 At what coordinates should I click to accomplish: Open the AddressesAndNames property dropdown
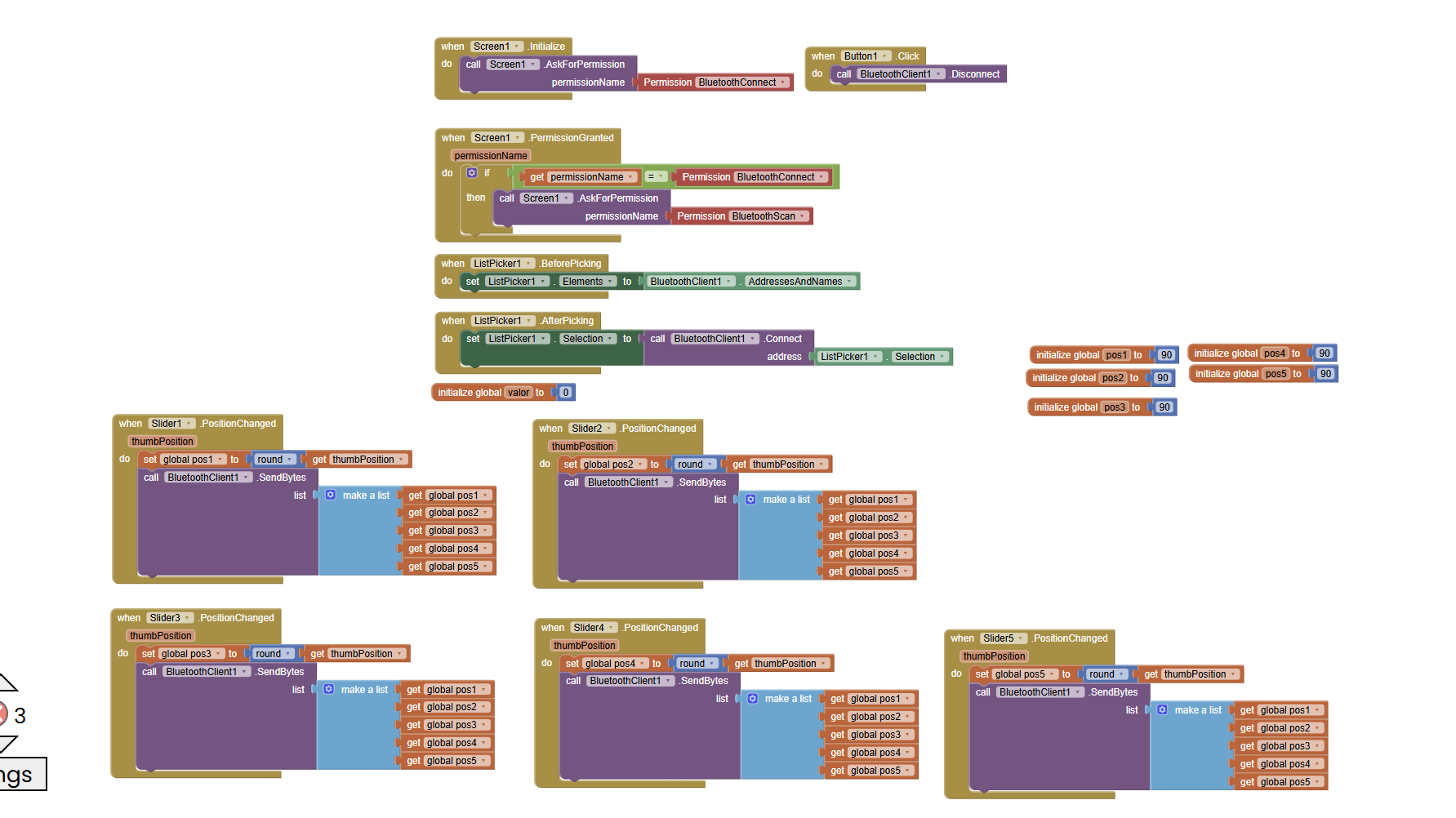(x=800, y=282)
